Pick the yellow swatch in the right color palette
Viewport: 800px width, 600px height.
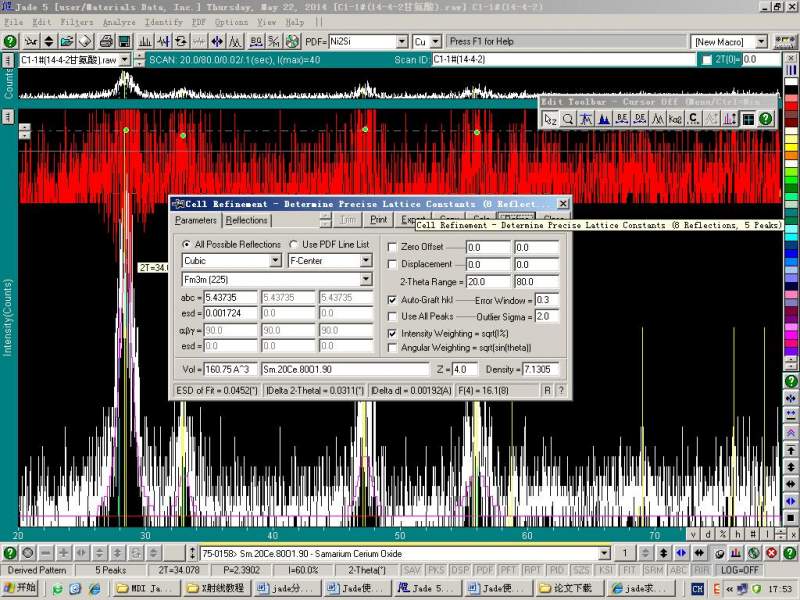pos(791,147)
